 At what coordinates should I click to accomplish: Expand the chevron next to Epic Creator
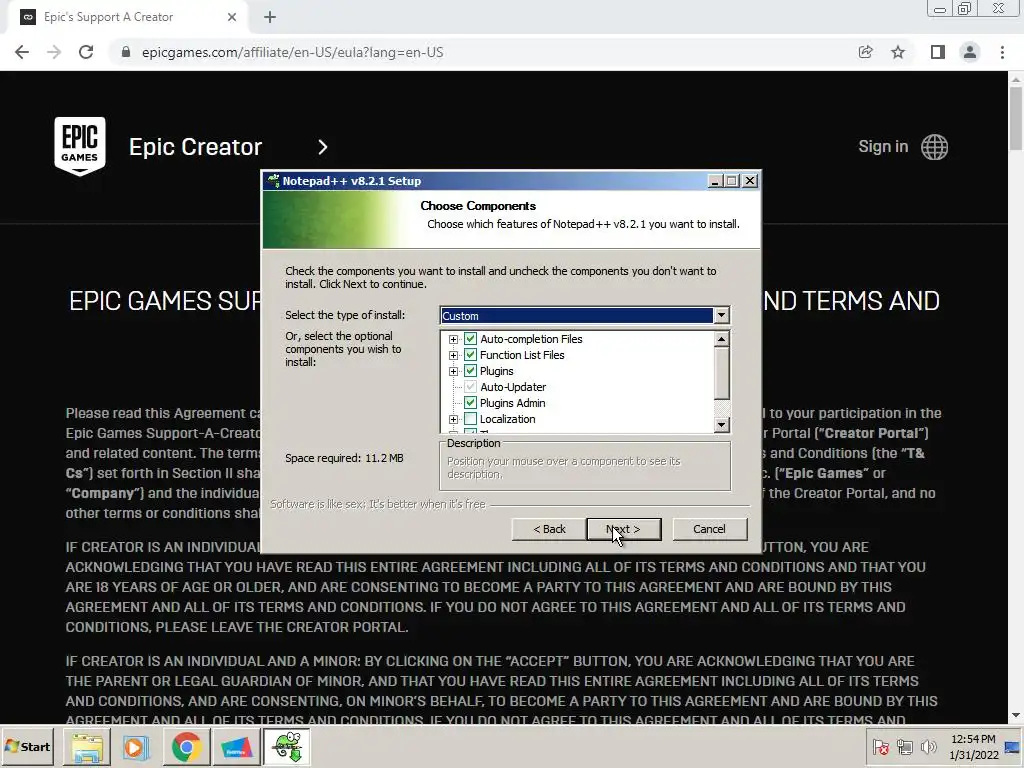[323, 147]
